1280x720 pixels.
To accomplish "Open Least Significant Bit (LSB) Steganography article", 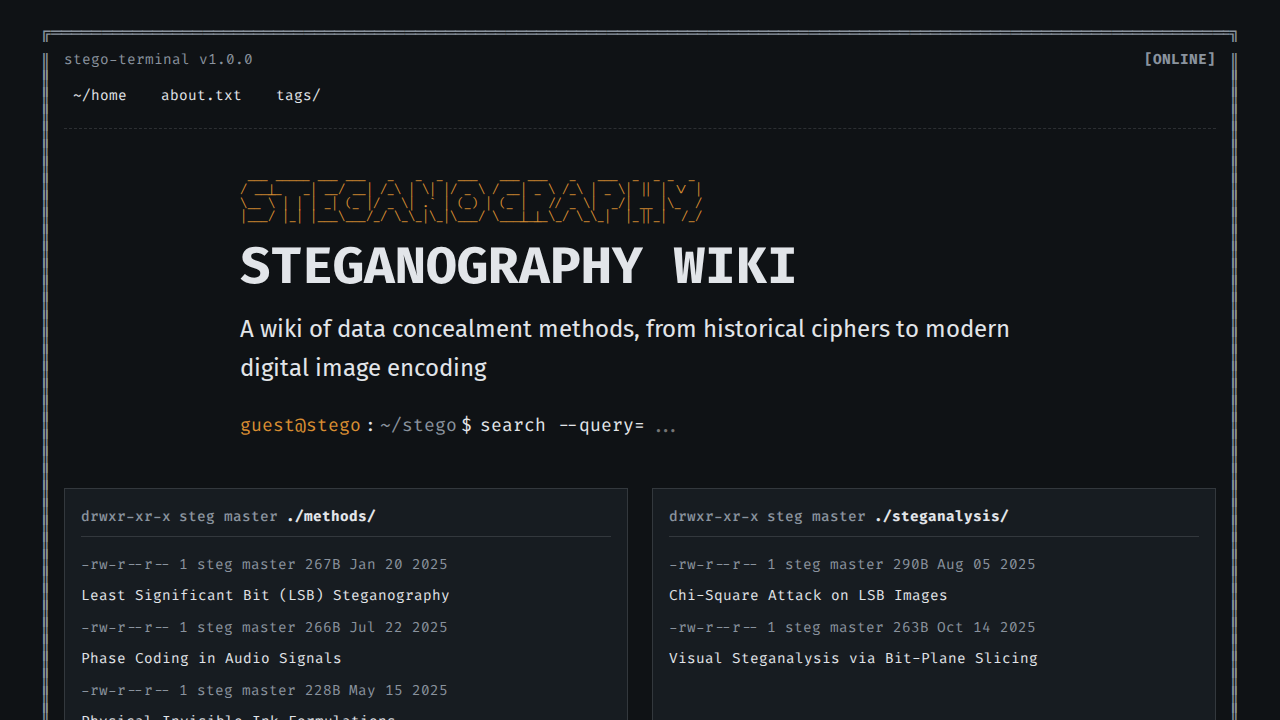I will (x=265, y=595).
